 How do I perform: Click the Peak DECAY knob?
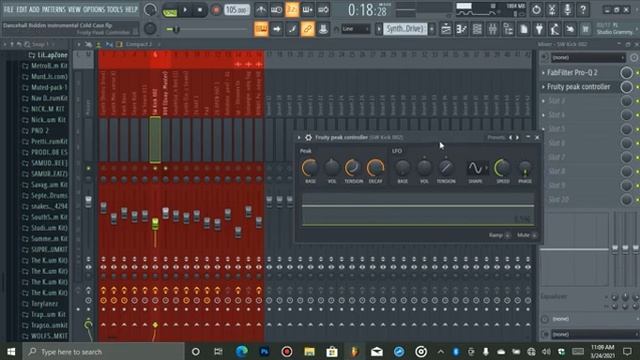click(x=375, y=168)
